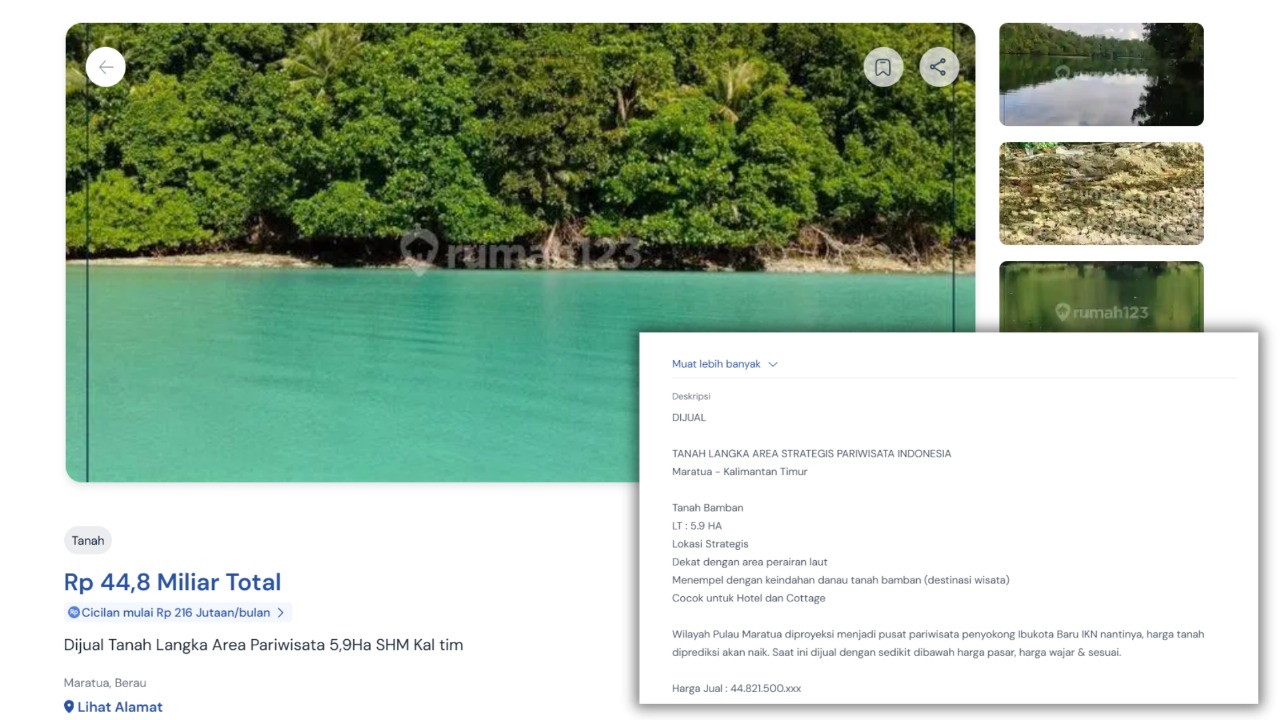
Task: Open the Lihat Alamat link
Action: (x=120, y=707)
